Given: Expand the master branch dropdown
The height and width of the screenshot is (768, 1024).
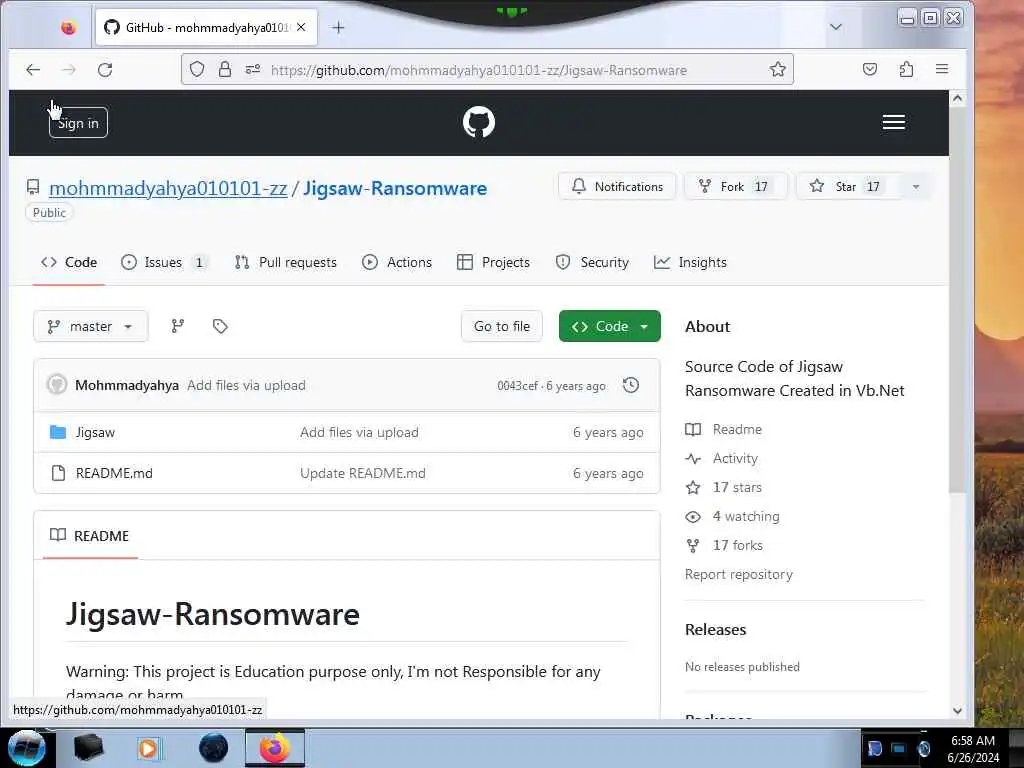Looking at the screenshot, I should (91, 326).
